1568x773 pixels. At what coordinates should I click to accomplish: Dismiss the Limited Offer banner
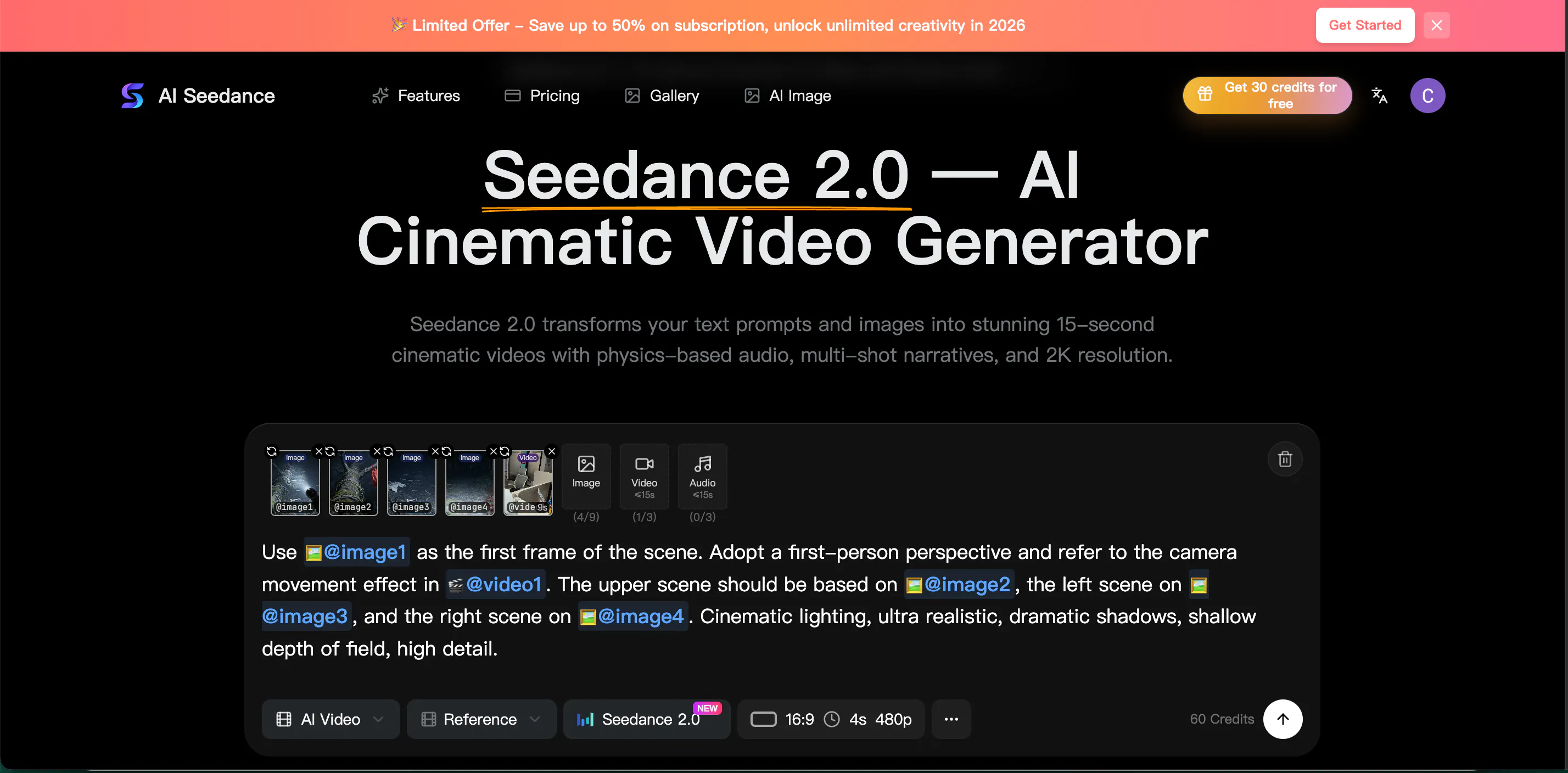(1437, 25)
